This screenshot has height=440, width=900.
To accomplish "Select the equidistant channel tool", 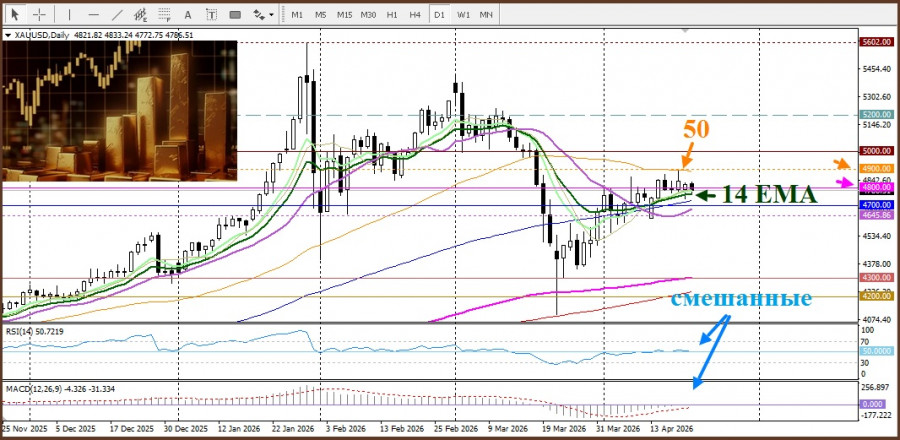I will pos(140,15).
